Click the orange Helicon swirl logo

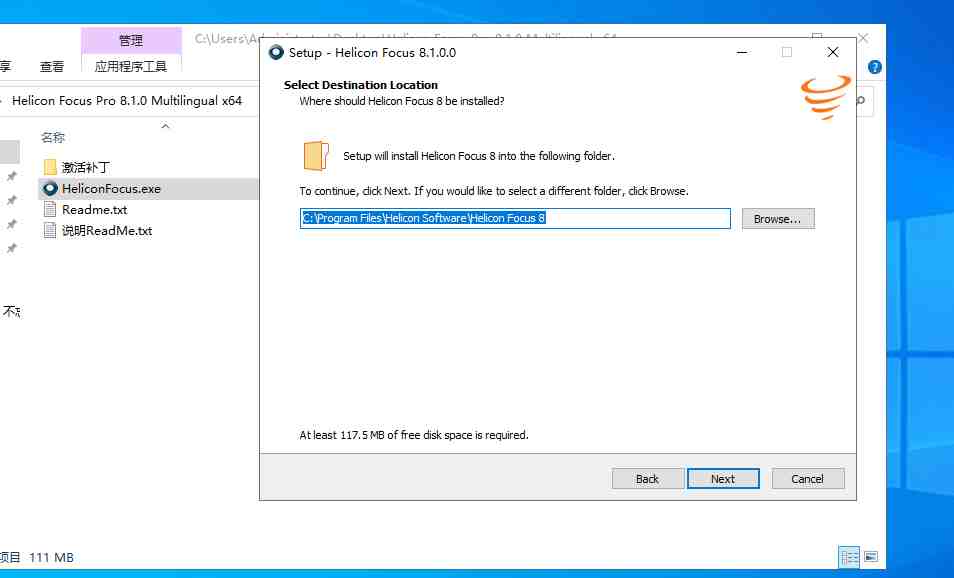[825, 97]
